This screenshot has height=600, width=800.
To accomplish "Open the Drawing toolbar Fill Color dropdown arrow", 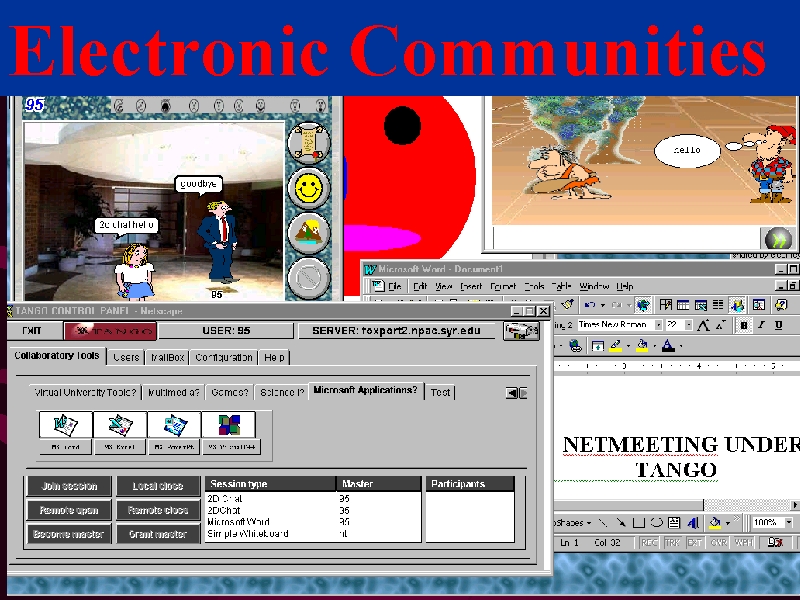I will coord(728,522).
